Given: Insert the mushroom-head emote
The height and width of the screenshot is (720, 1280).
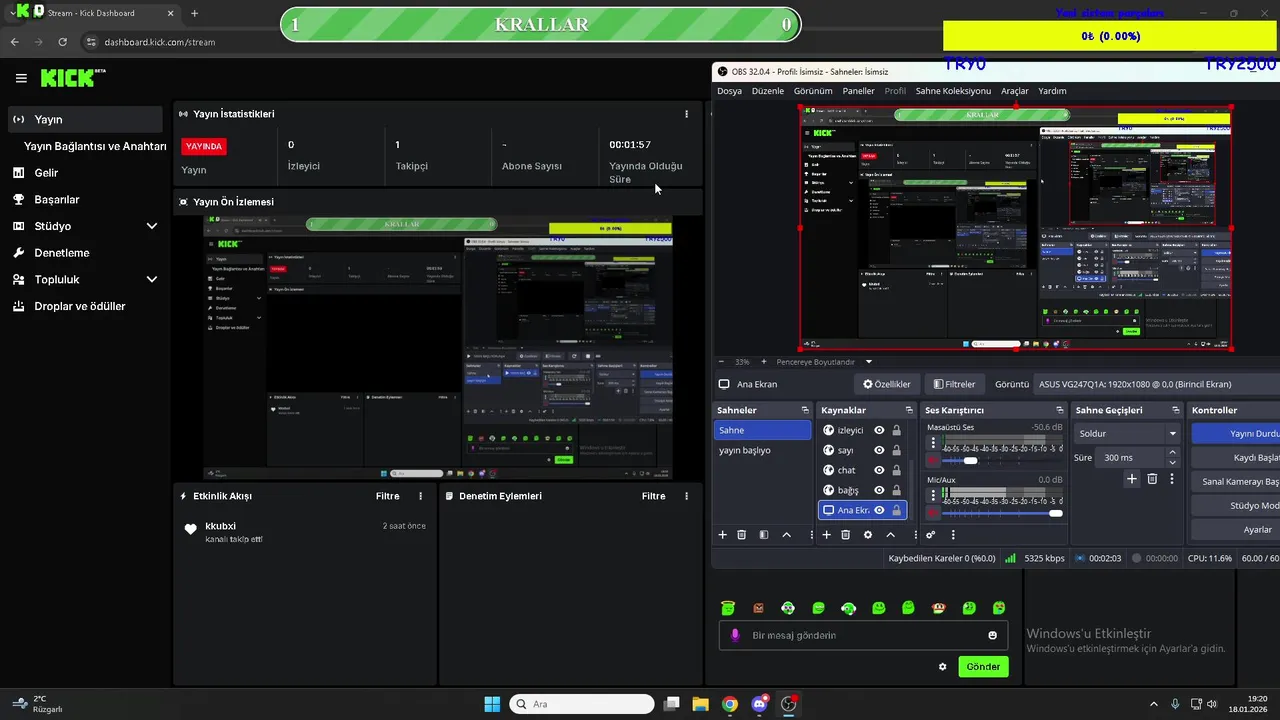Looking at the screenshot, I should coord(939,608).
